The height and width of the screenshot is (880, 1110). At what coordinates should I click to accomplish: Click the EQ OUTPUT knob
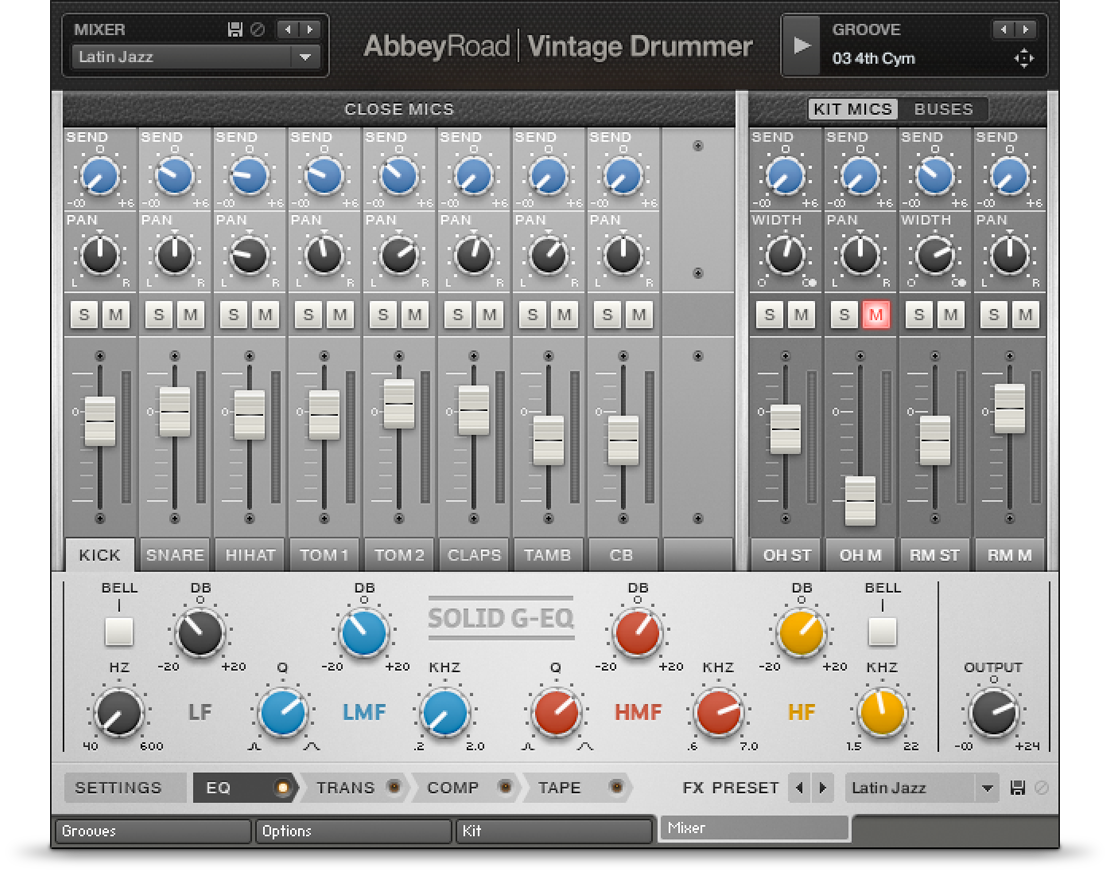pyautogui.click(x=993, y=712)
